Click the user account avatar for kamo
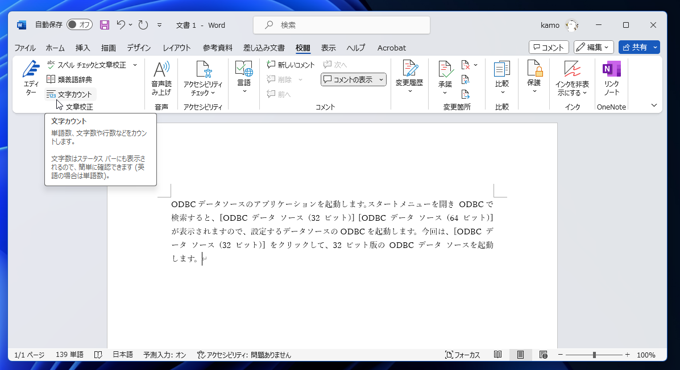The height and width of the screenshot is (370, 680). pos(572,25)
